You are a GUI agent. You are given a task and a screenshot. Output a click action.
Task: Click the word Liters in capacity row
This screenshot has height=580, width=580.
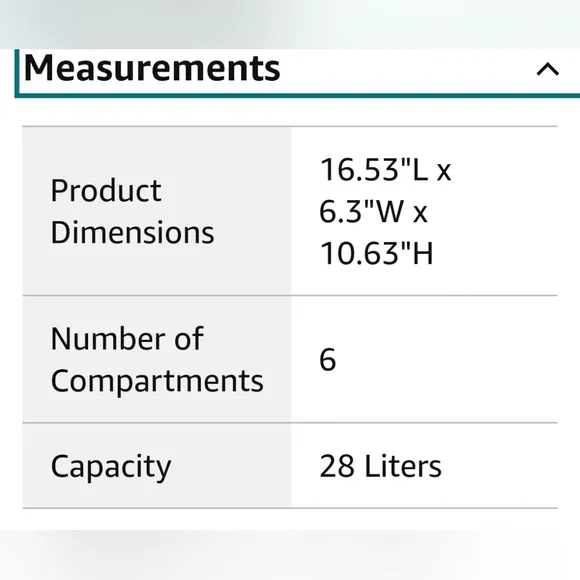point(403,466)
